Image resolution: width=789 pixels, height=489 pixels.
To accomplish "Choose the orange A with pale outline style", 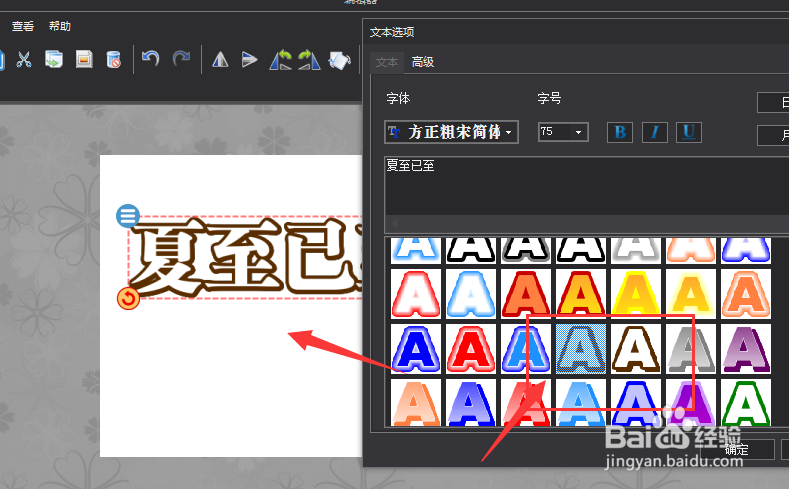I will point(746,294).
